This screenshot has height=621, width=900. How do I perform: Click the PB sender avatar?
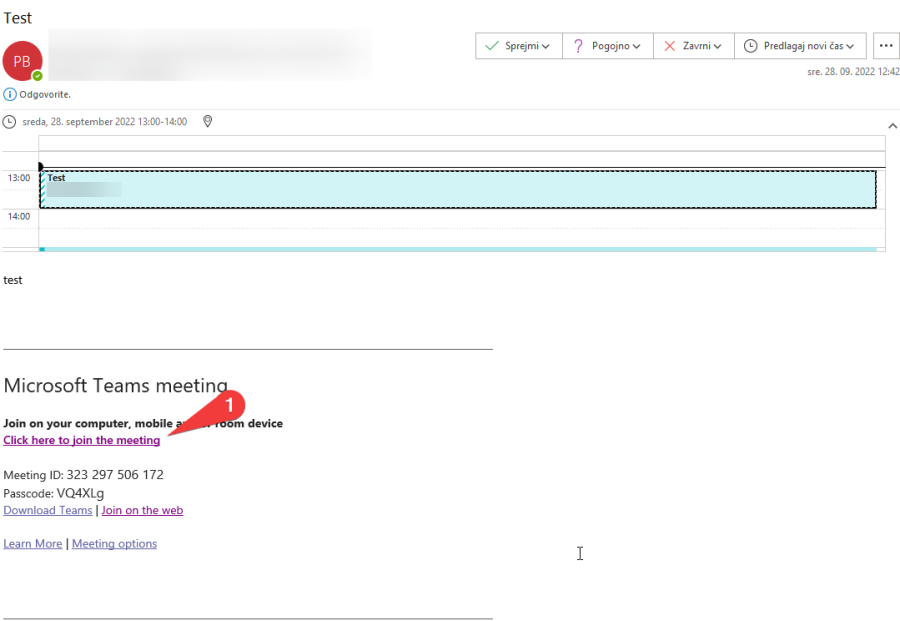tap(22, 61)
